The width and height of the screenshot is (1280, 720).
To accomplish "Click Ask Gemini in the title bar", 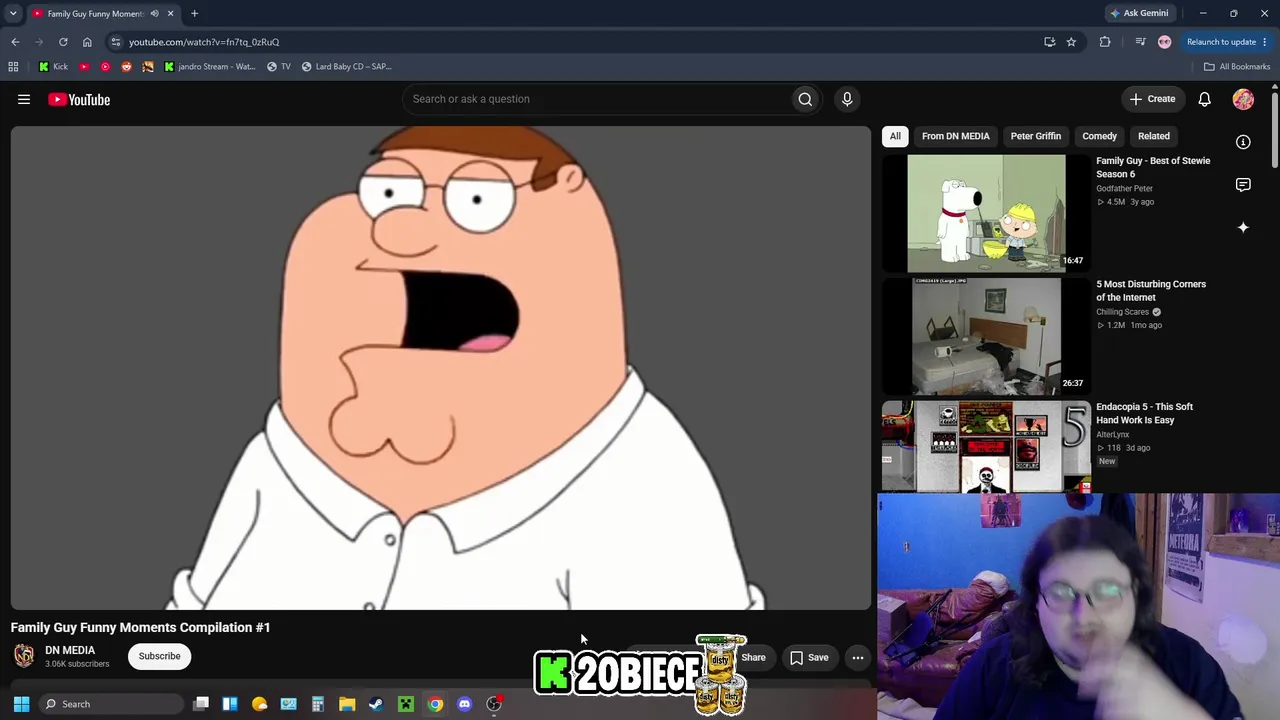I will pyautogui.click(x=1138, y=14).
